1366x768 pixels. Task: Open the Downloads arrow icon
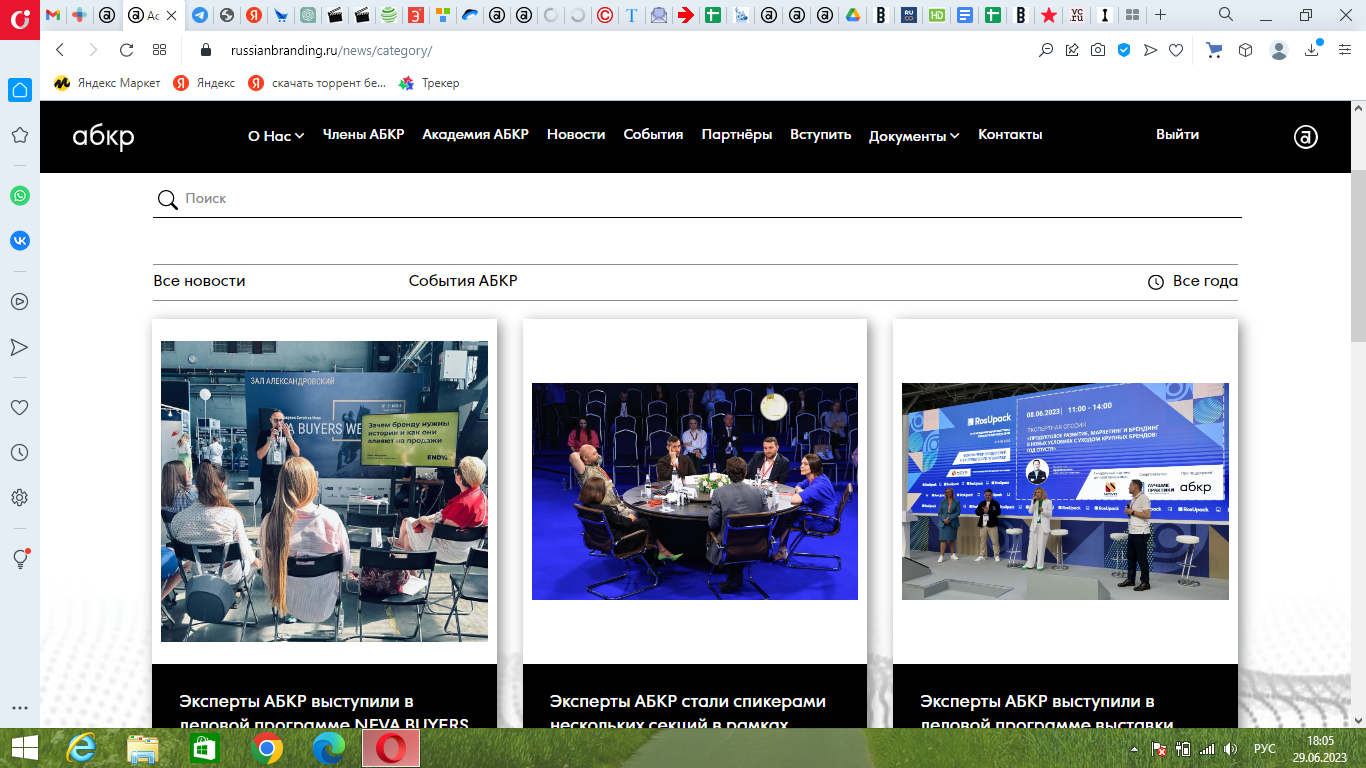coord(1312,50)
